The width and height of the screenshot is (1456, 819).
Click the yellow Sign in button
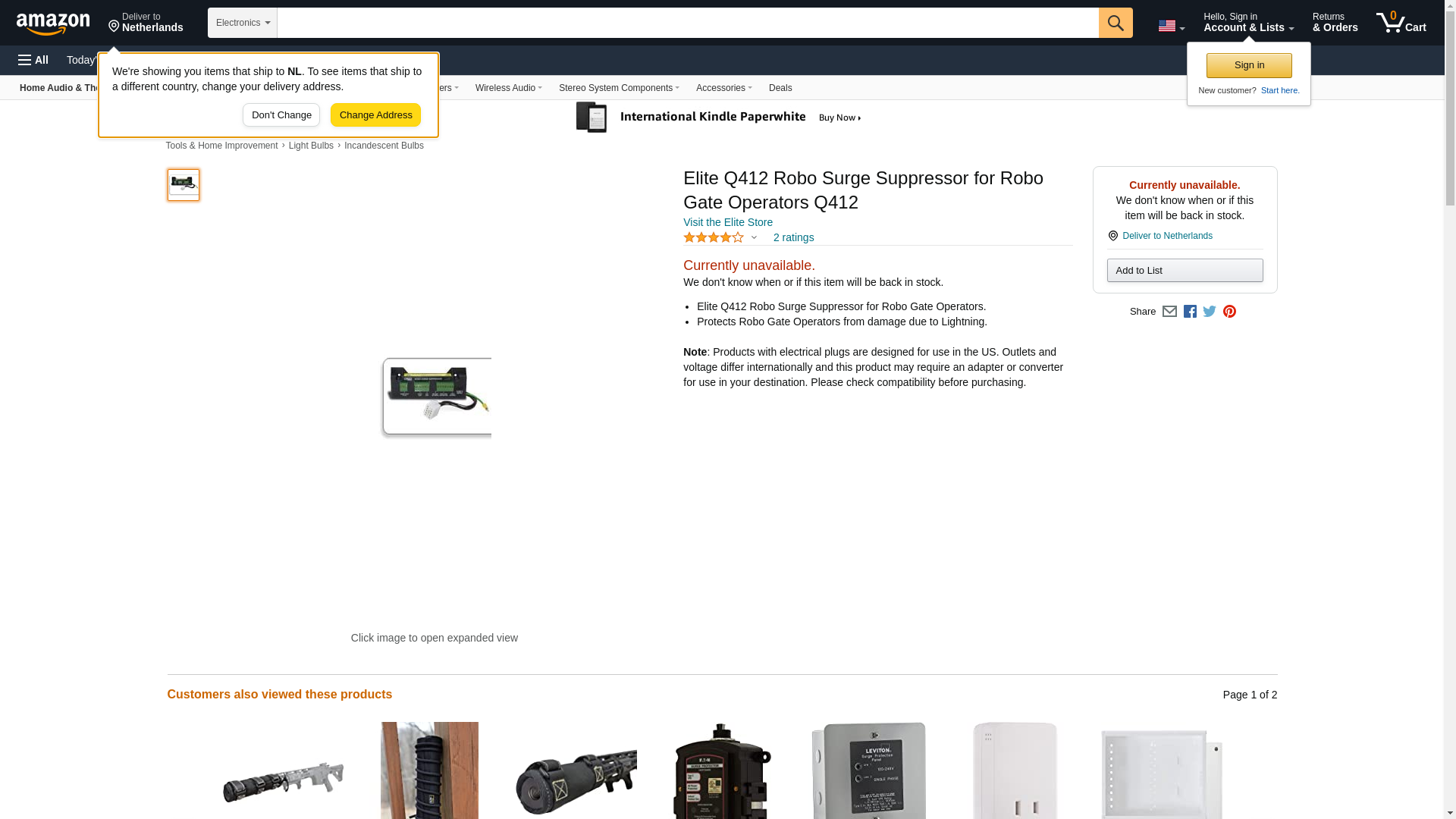(1249, 65)
